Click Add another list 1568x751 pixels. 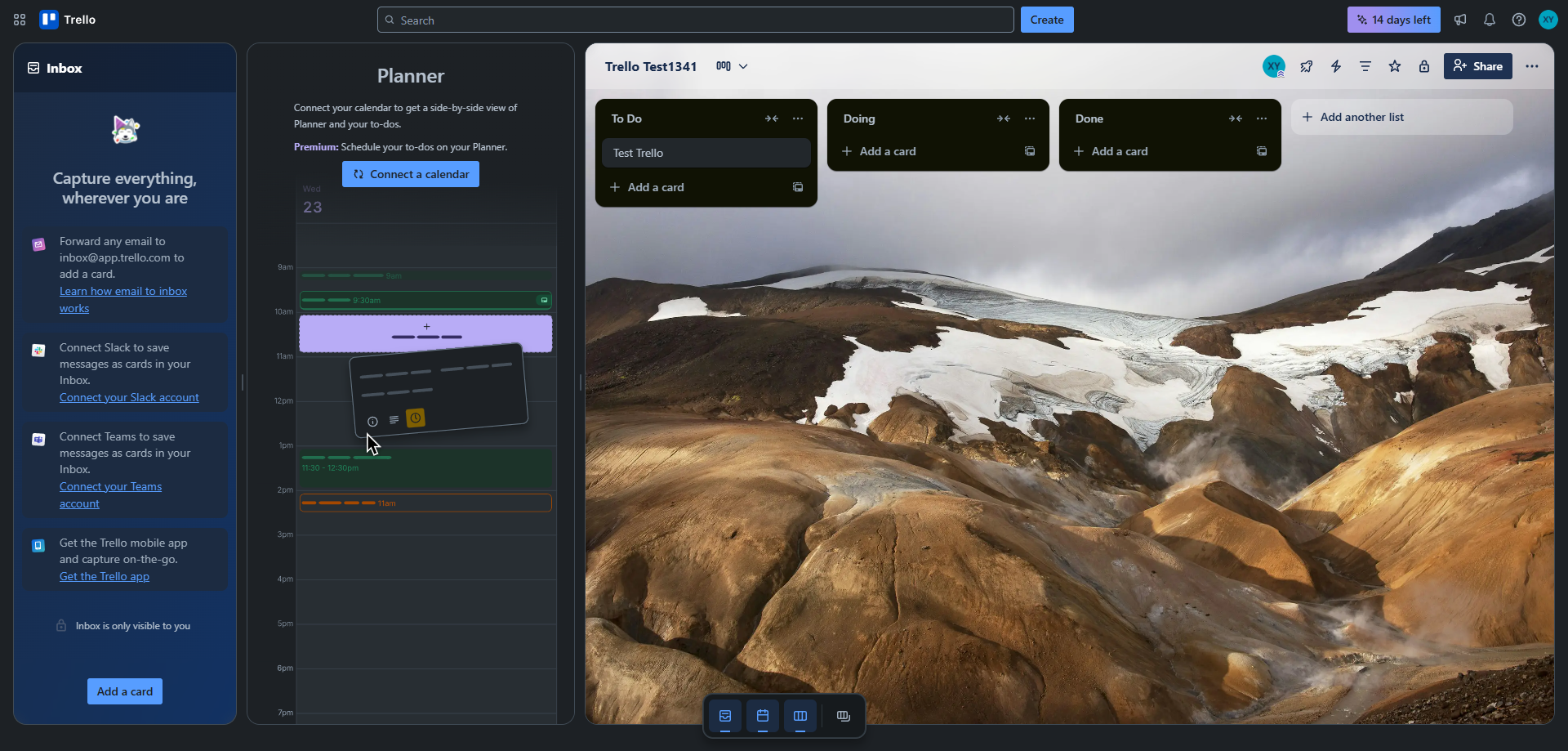click(x=1402, y=117)
